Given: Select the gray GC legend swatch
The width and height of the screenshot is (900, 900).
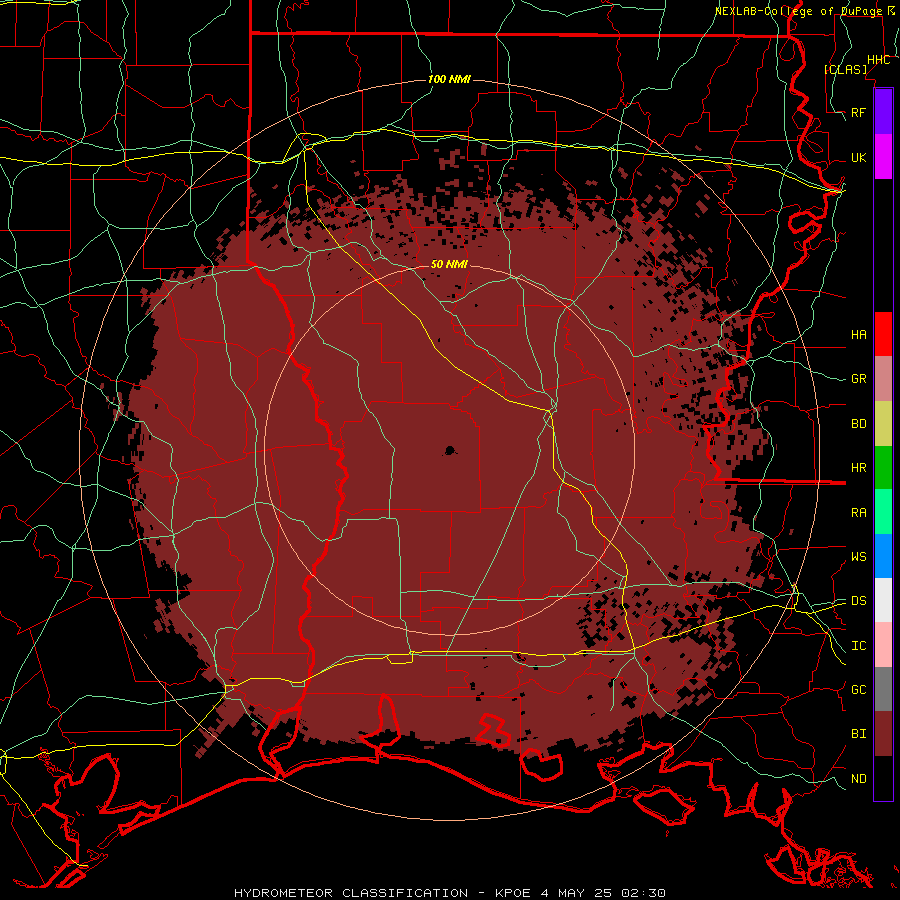Looking at the screenshot, I should coord(883,689).
